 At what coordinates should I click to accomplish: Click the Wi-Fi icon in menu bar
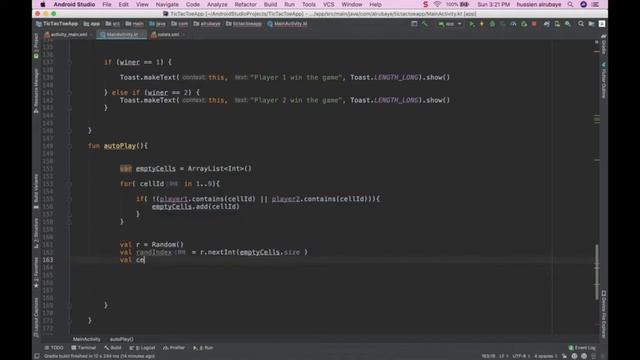pyautogui.click(x=437, y=4)
